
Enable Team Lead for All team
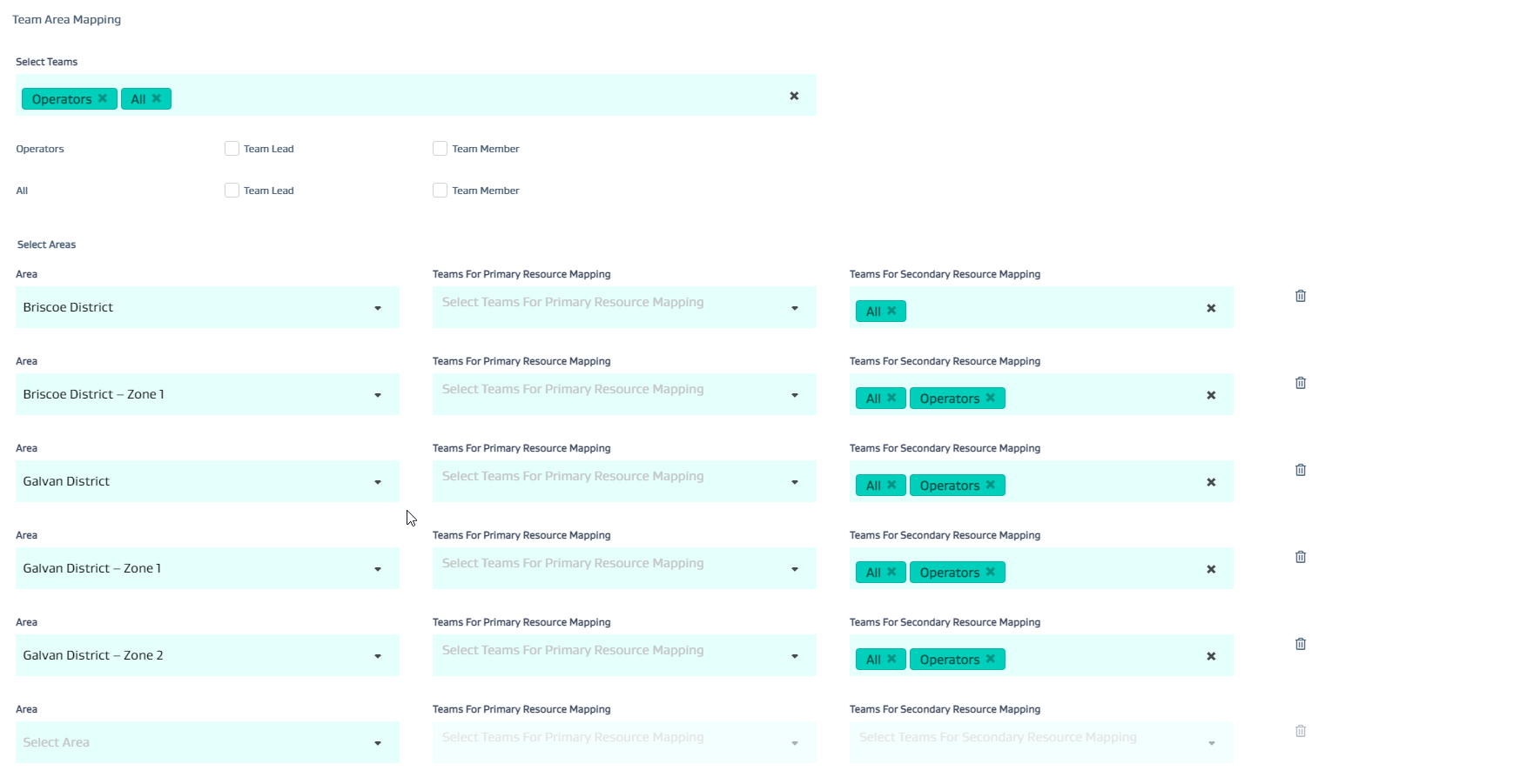coord(232,191)
